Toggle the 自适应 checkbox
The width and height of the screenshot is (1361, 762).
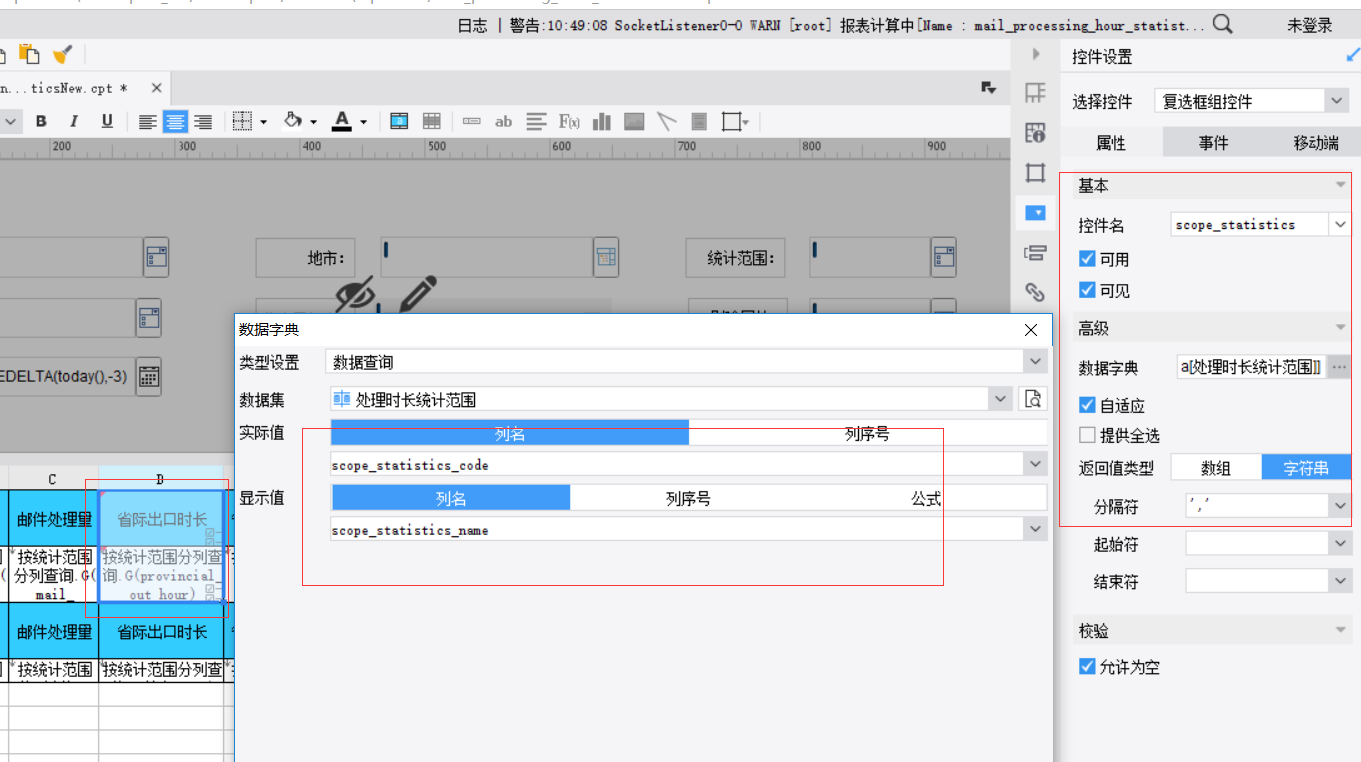click(x=1088, y=405)
